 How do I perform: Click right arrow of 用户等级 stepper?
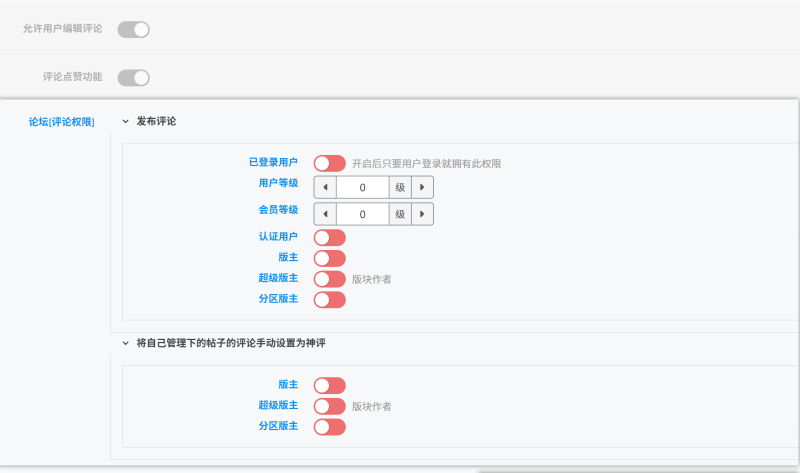coord(423,187)
